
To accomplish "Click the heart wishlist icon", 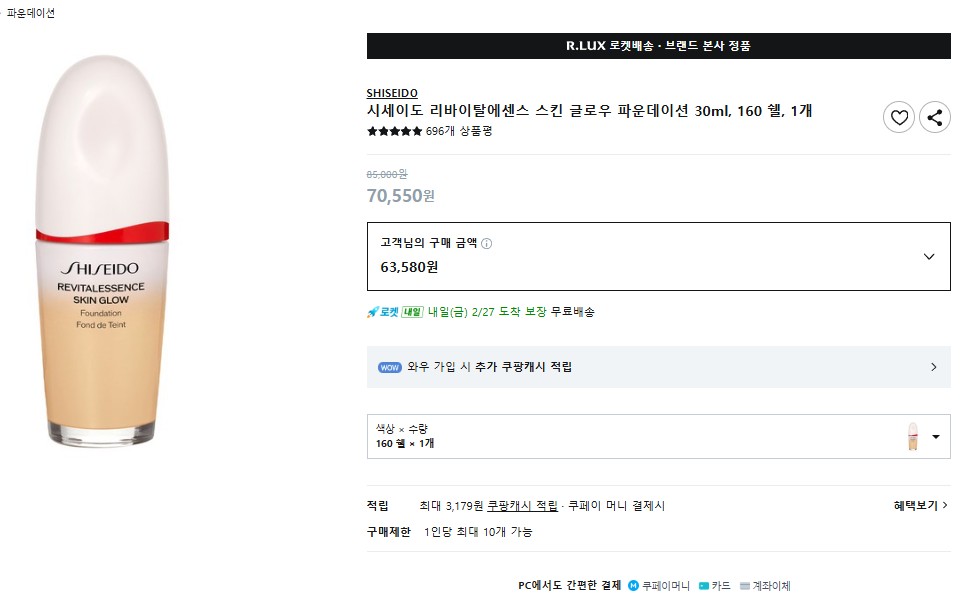I will pos(899,118).
